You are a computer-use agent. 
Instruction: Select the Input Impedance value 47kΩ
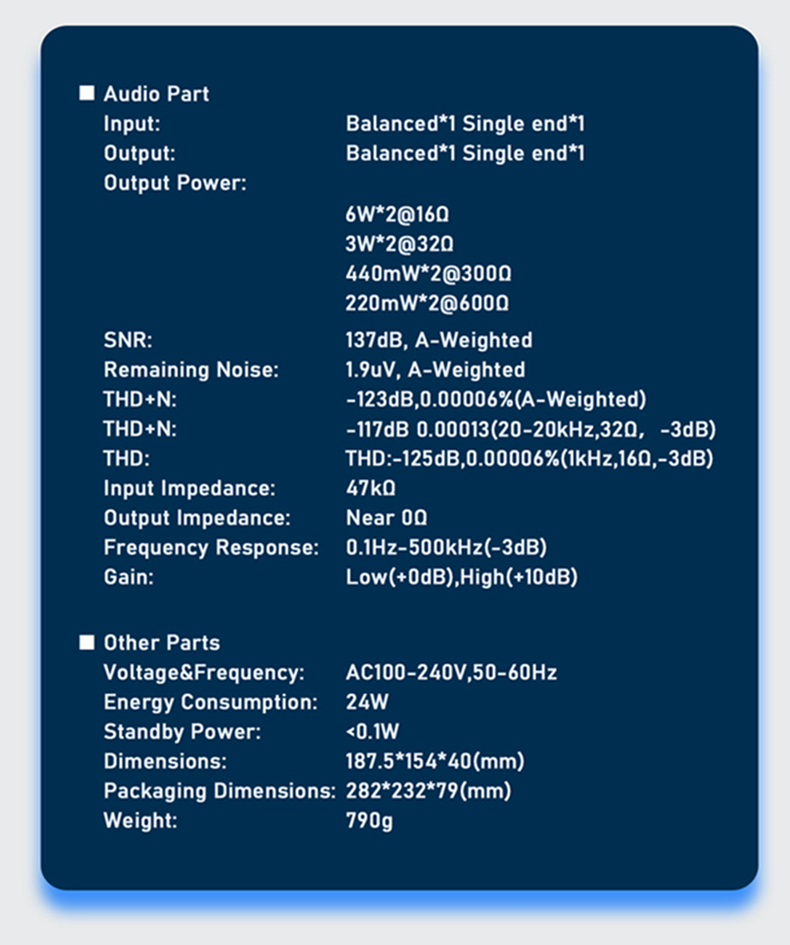tap(370, 488)
